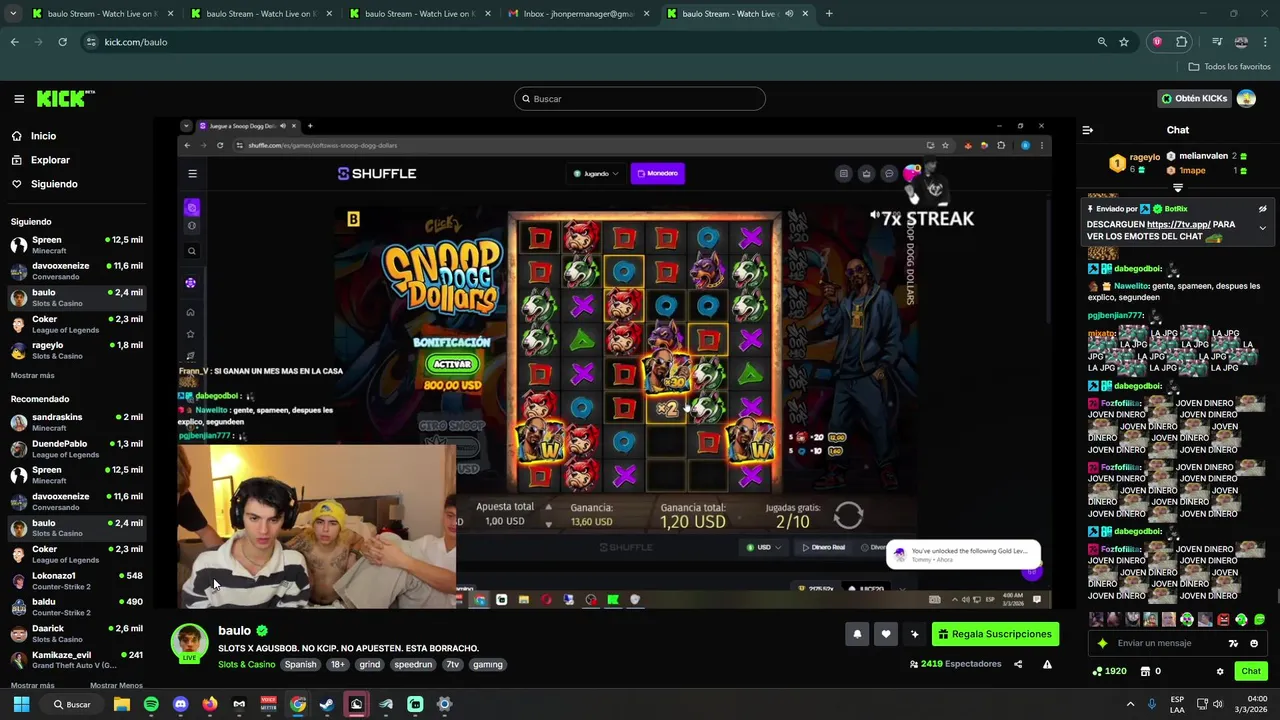
Task: Click the browser back arrow
Action: pos(14,42)
